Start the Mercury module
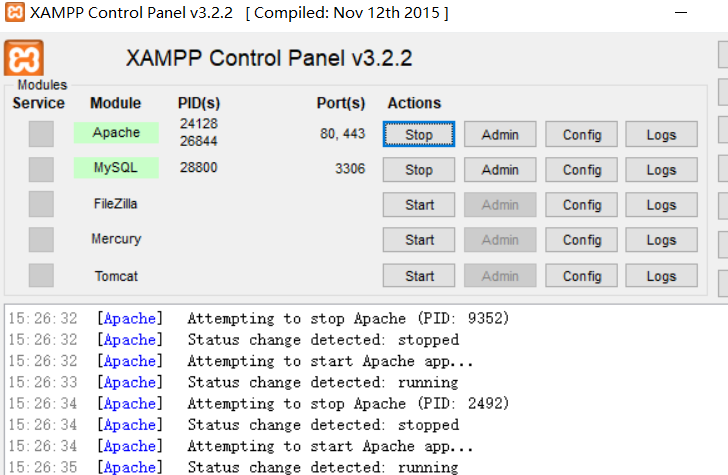Viewport: 728px width, 475px height. [419, 240]
